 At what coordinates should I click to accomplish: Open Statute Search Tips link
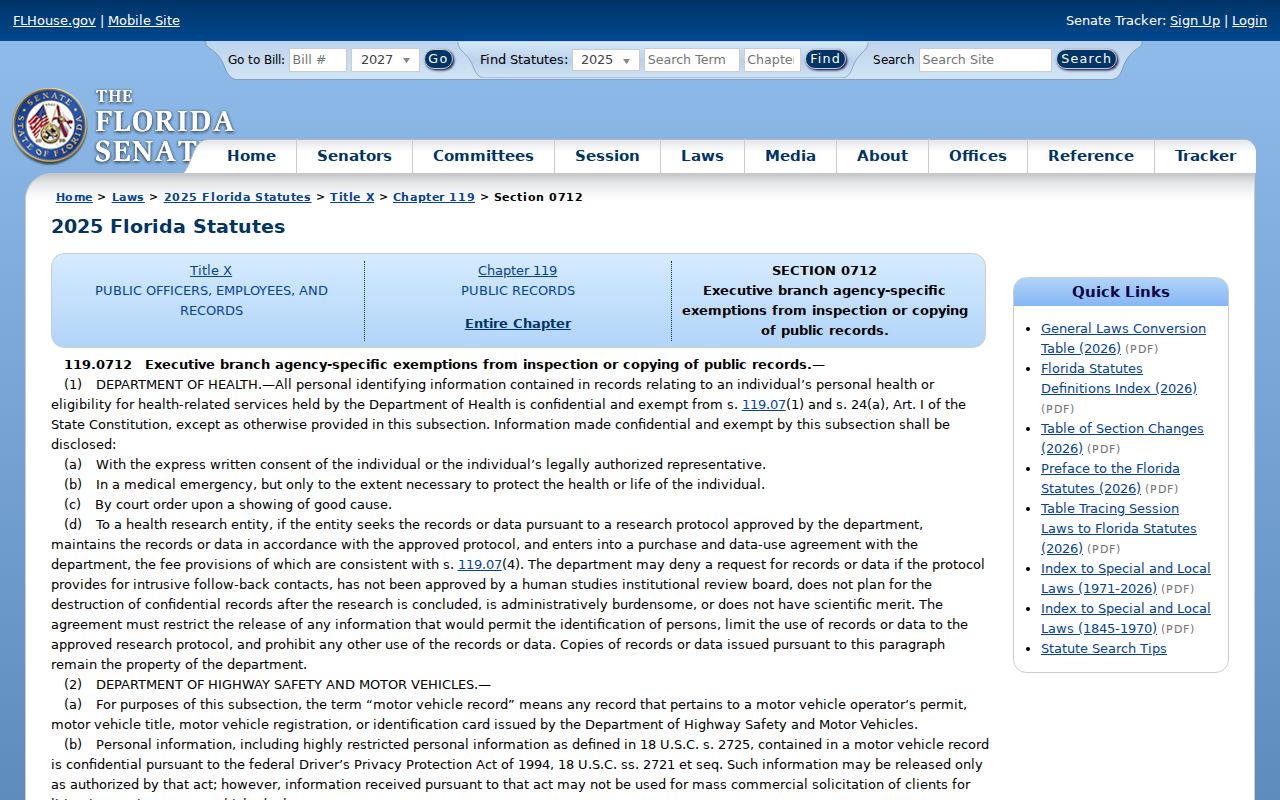pos(1104,649)
